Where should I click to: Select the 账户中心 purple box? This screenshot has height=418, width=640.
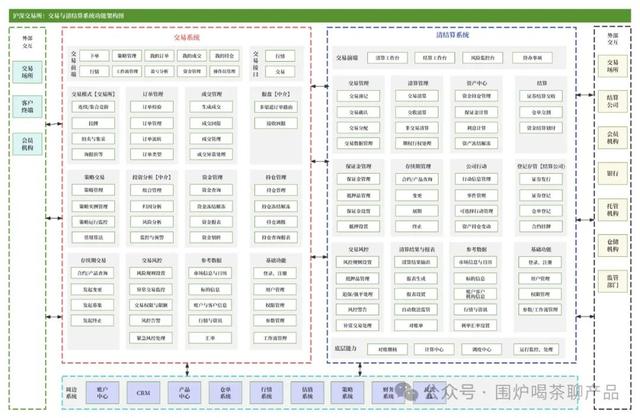pyautogui.click(x=102, y=393)
